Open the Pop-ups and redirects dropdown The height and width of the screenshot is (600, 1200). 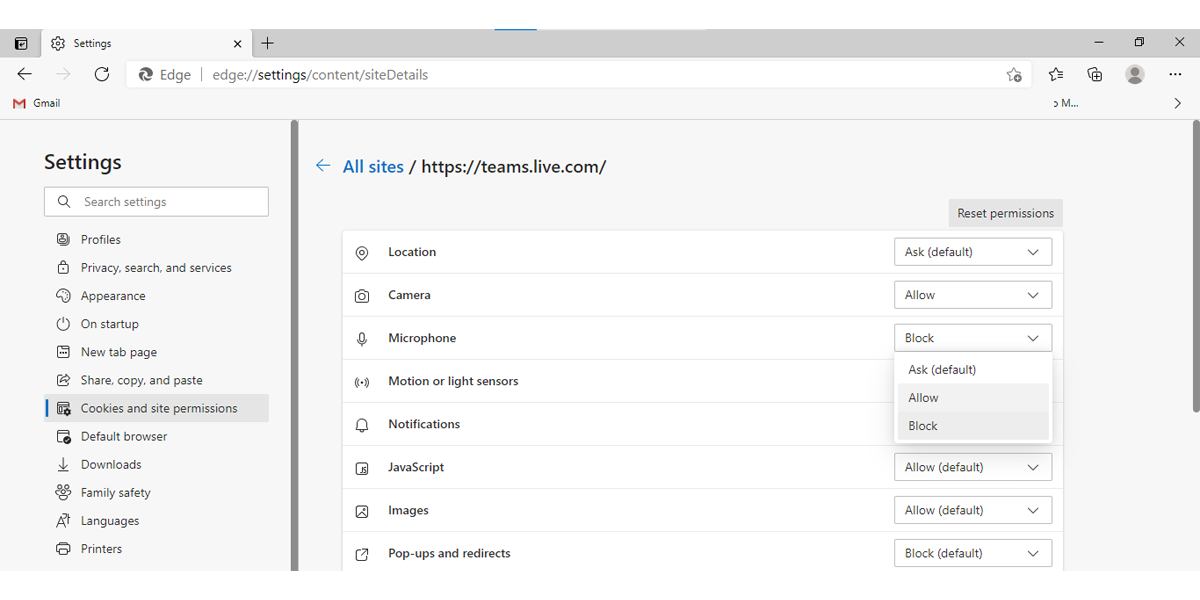(972, 553)
